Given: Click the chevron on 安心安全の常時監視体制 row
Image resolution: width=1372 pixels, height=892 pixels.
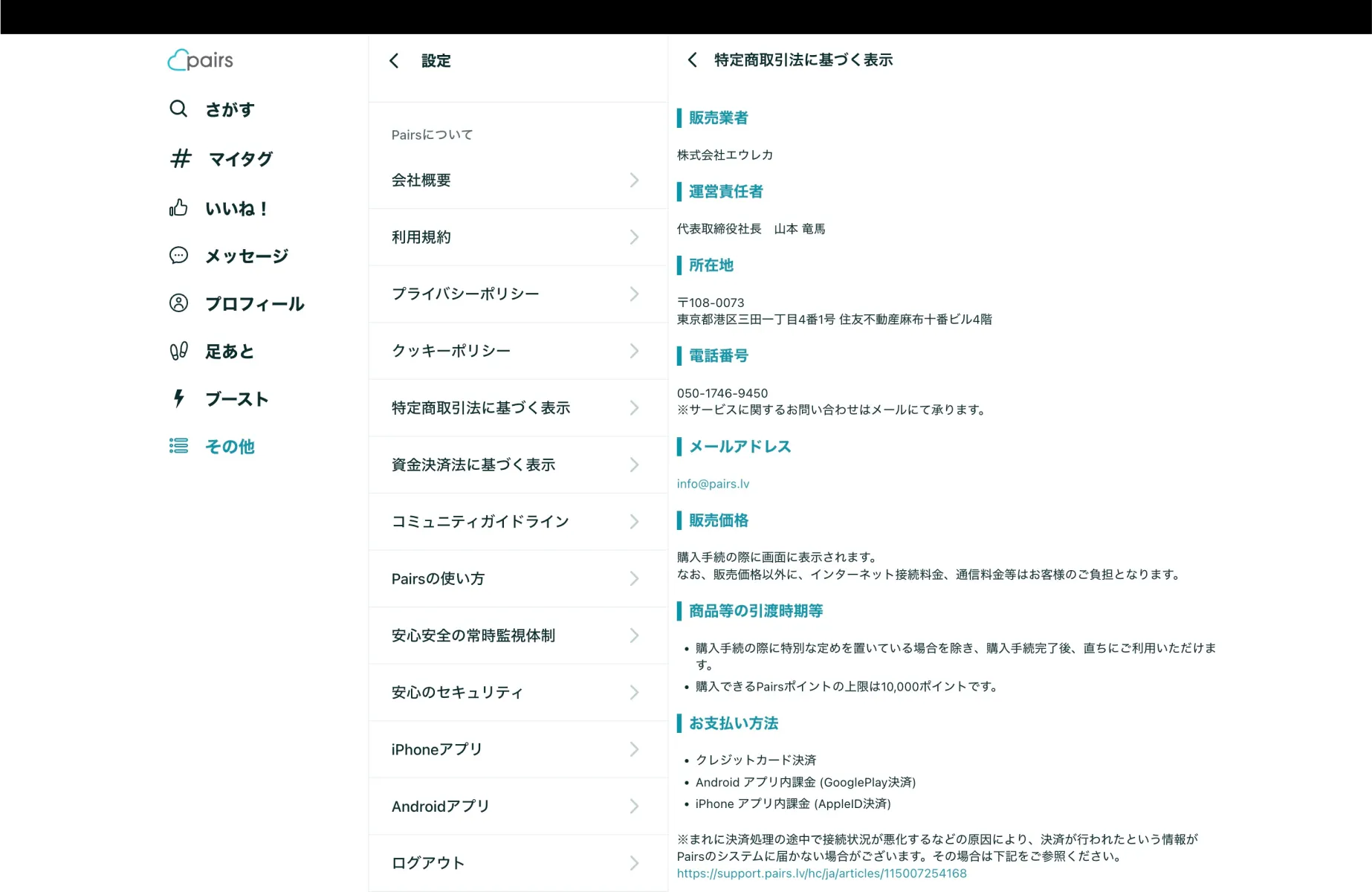Looking at the screenshot, I should click(634, 636).
